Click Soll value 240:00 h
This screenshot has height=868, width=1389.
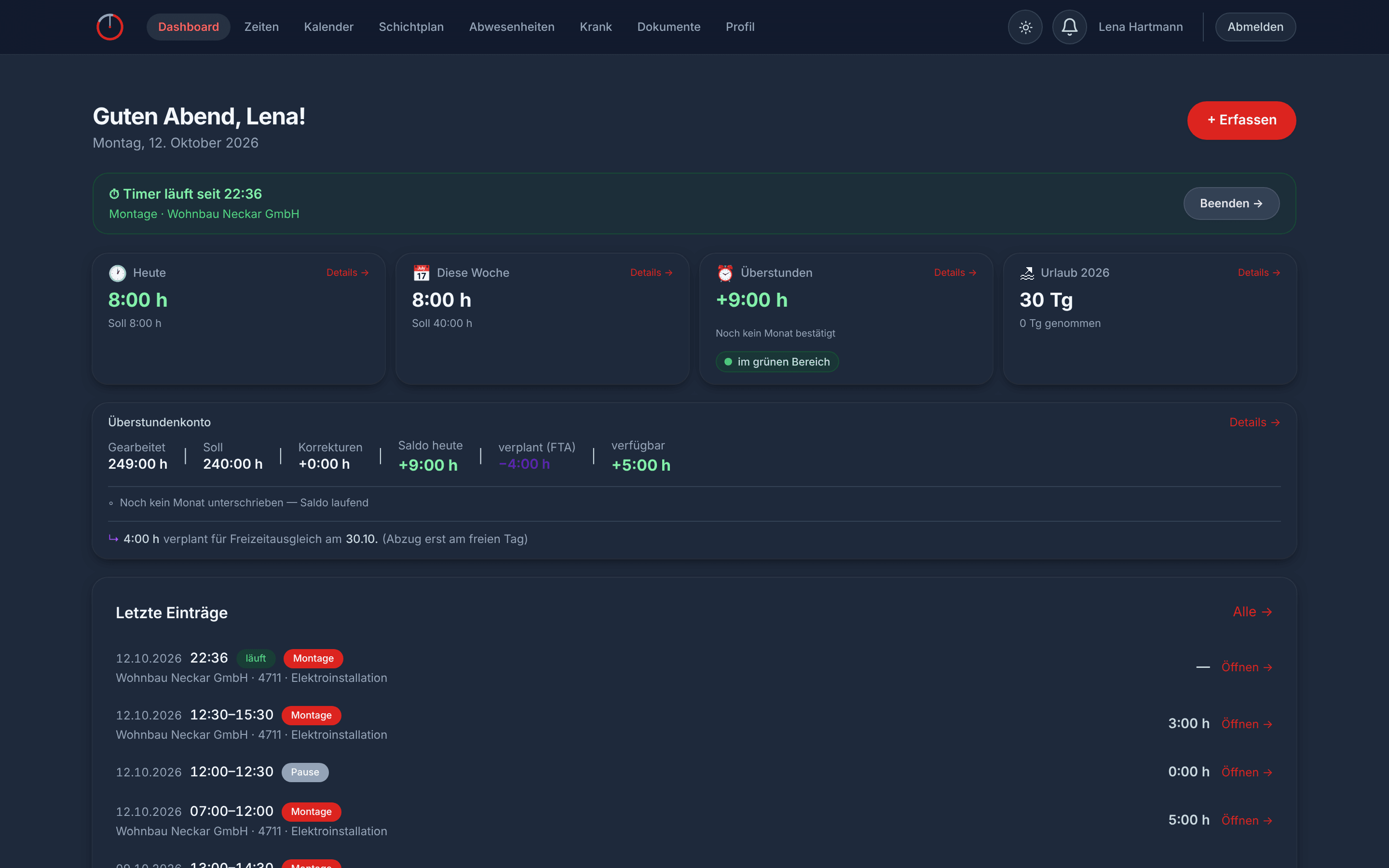click(232, 464)
